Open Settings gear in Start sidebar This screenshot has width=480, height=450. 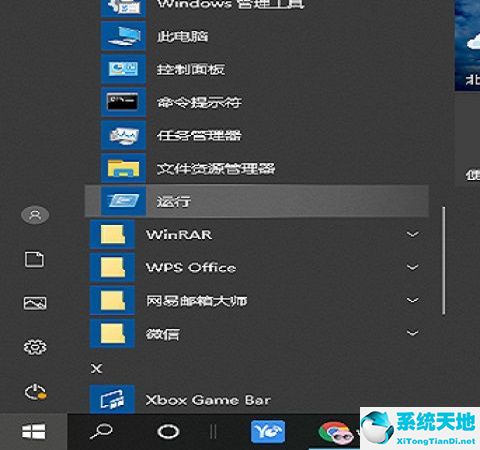pyautogui.click(x=35, y=347)
